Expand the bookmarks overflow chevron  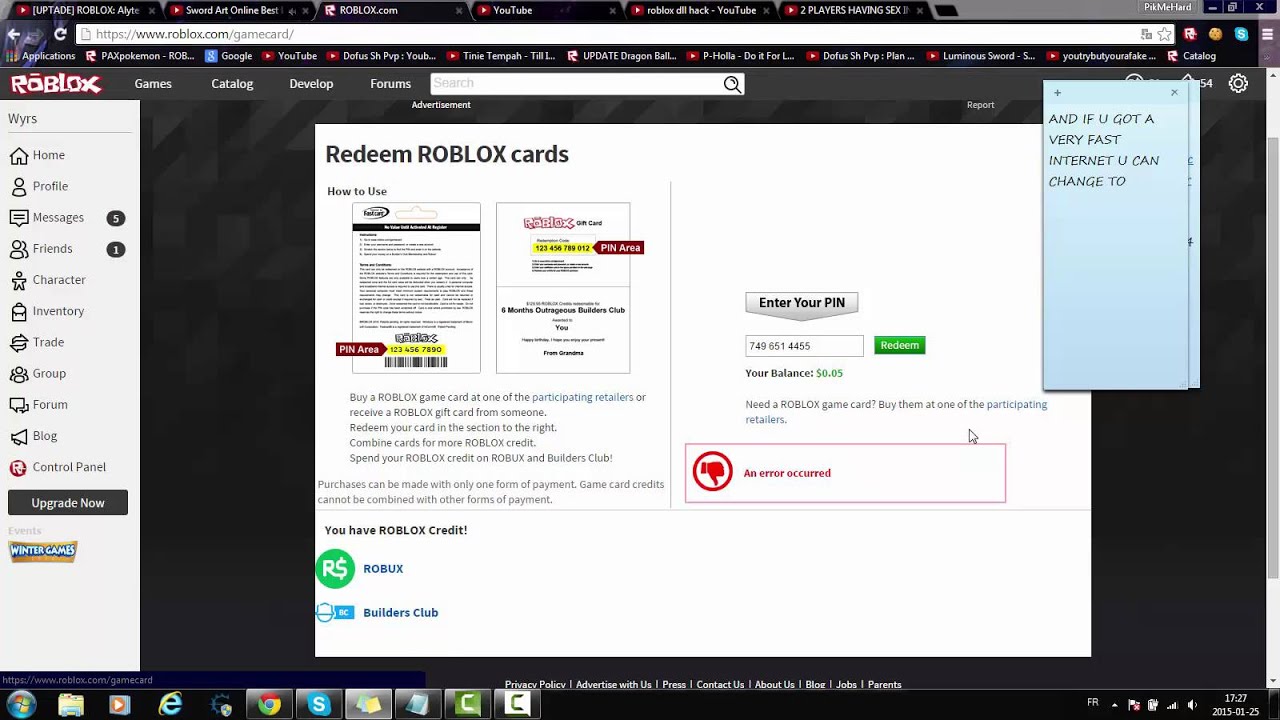pyautogui.click(x=1266, y=56)
